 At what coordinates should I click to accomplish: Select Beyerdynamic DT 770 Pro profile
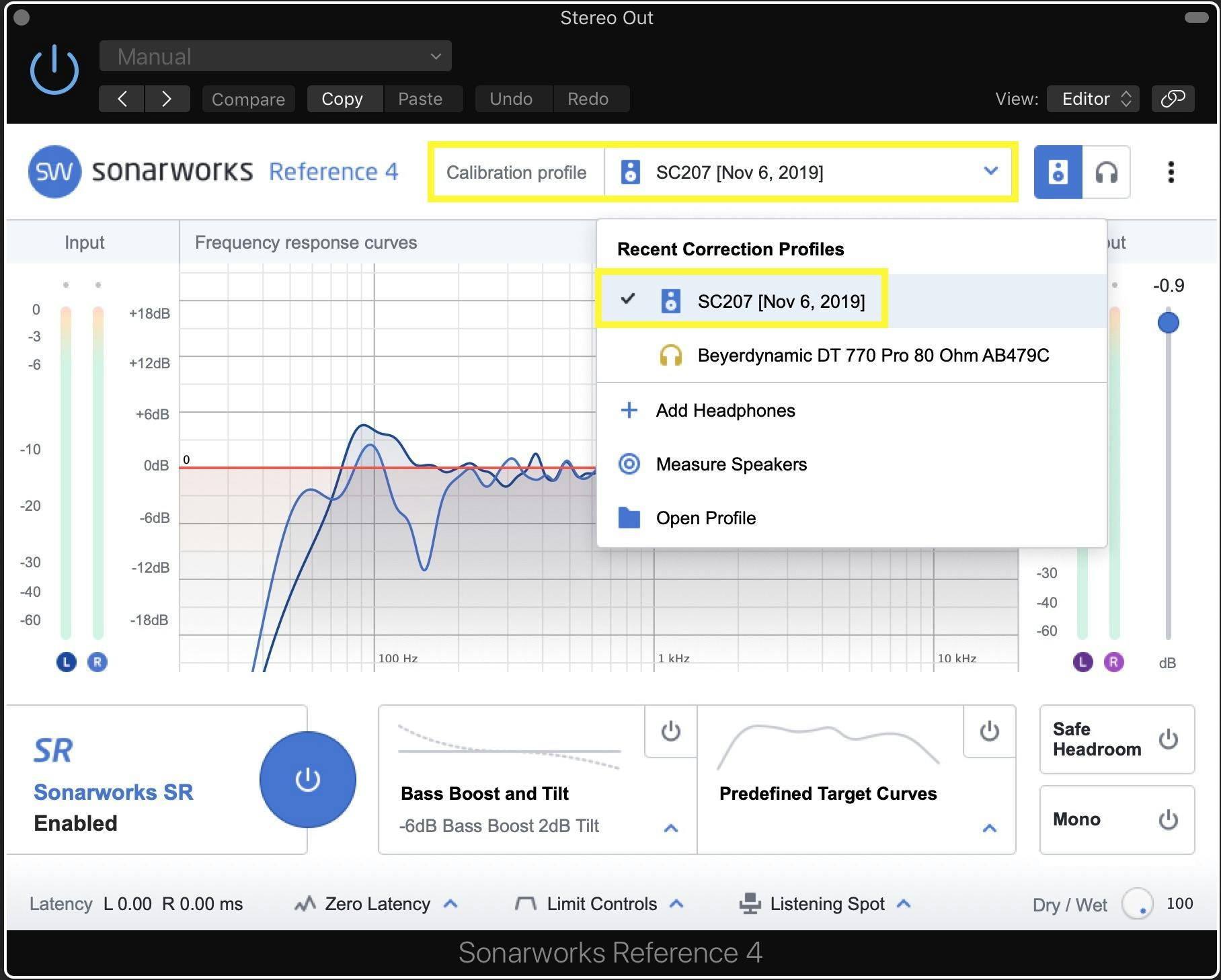pyautogui.click(x=872, y=356)
